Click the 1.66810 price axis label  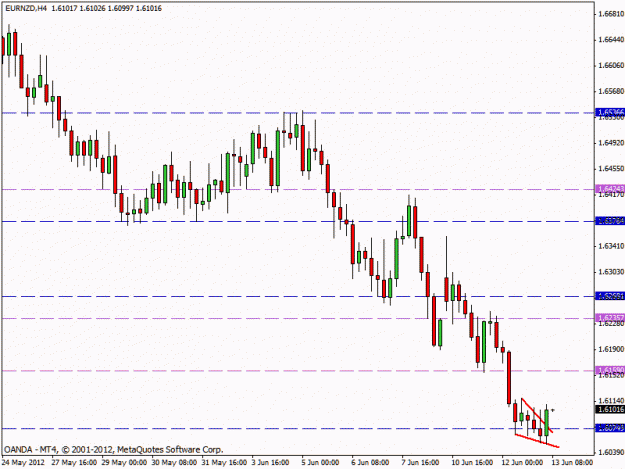point(611,14)
